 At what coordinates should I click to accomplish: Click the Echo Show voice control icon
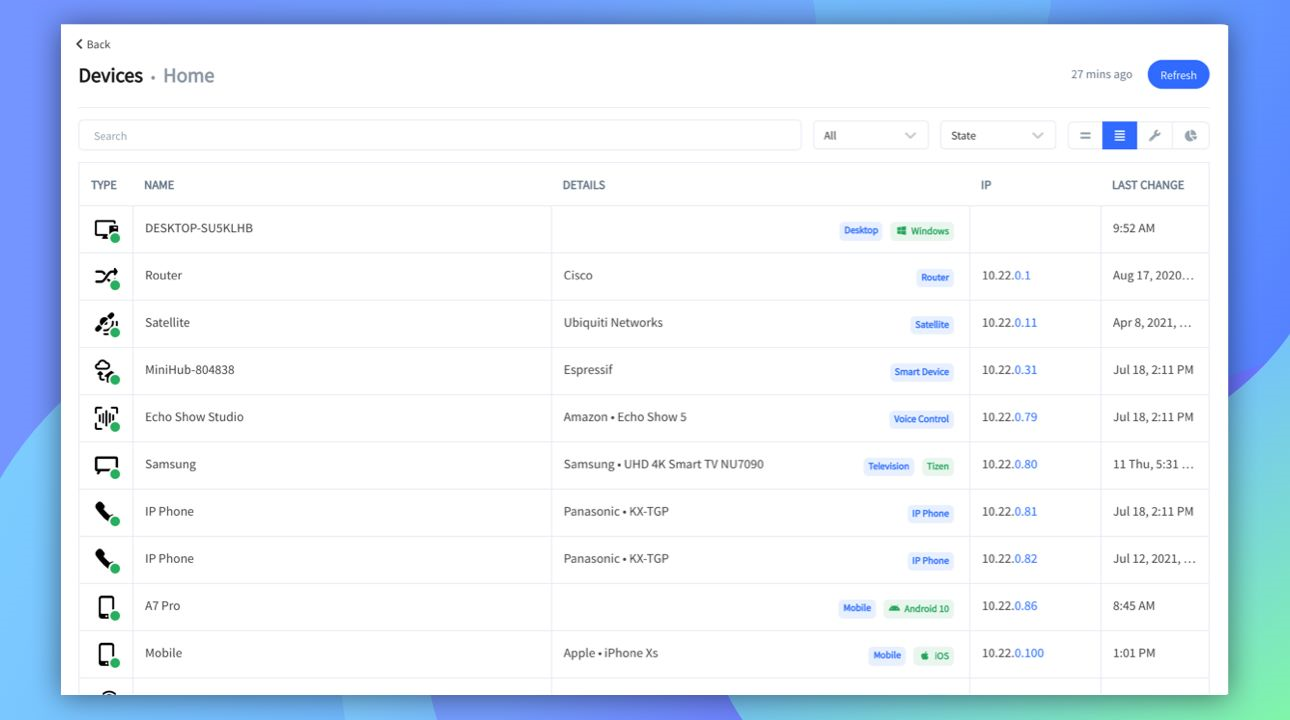[x=105, y=416]
